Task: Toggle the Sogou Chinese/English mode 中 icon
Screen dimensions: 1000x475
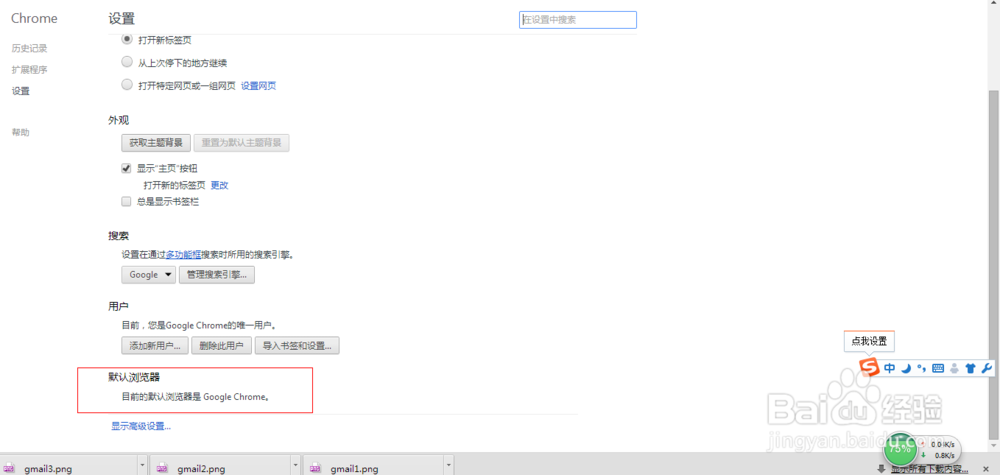Action: tap(890, 368)
